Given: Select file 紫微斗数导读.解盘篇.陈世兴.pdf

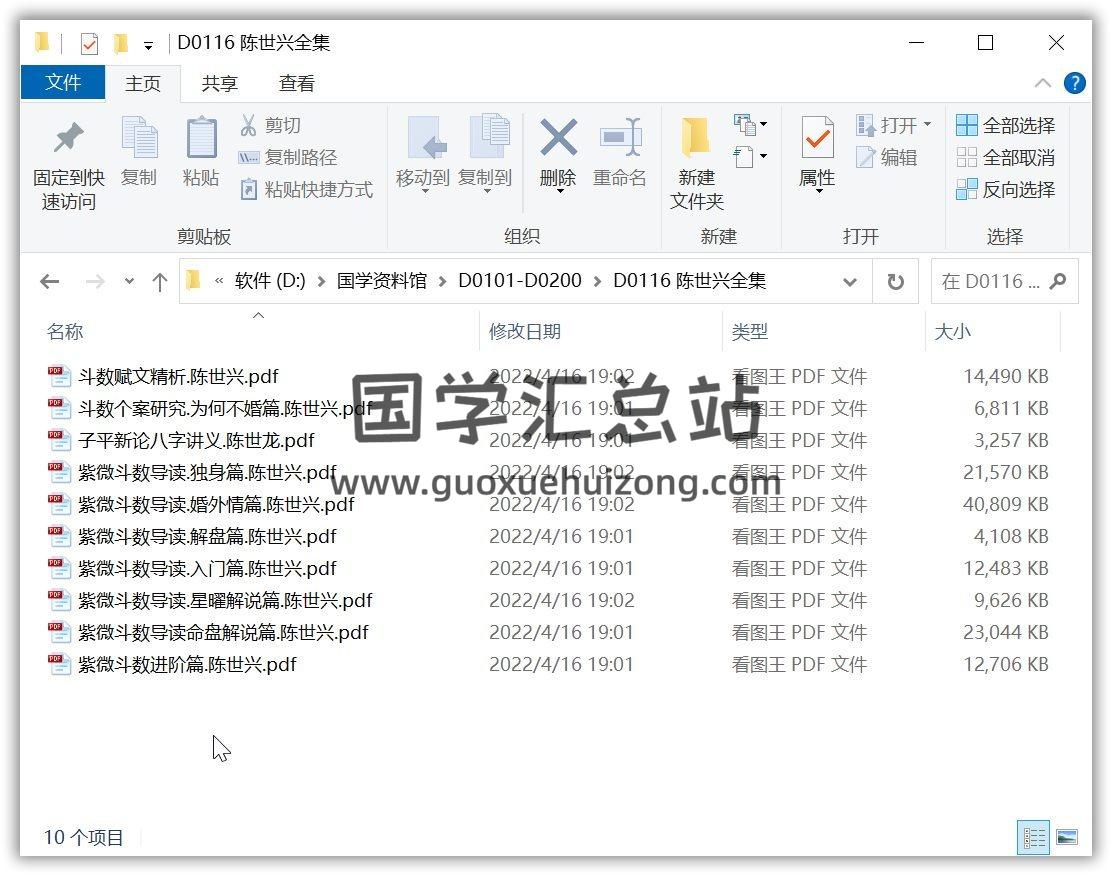Looking at the screenshot, I should (x=207, y=536).
